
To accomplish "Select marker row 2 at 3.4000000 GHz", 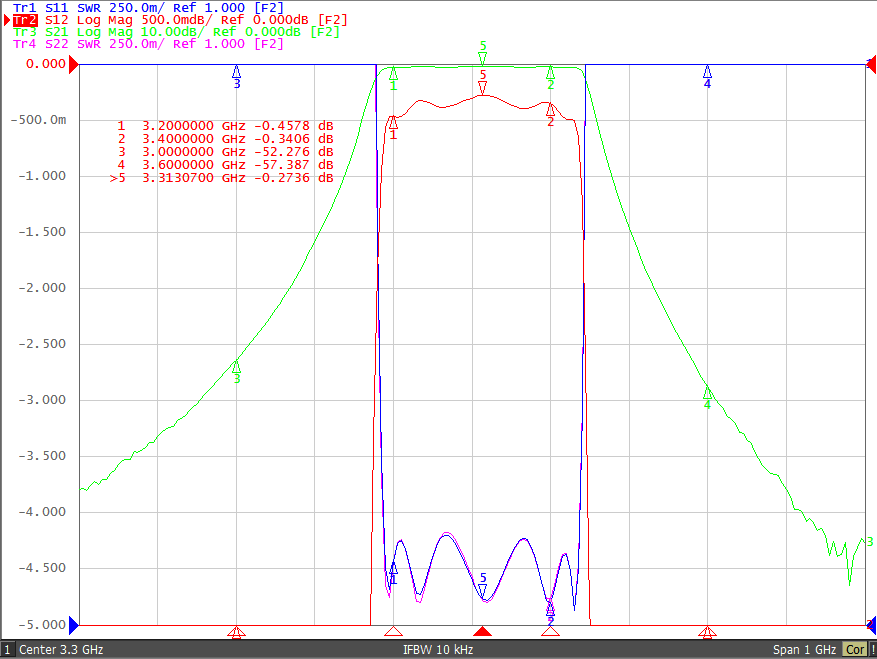I will tap(225, 139).
